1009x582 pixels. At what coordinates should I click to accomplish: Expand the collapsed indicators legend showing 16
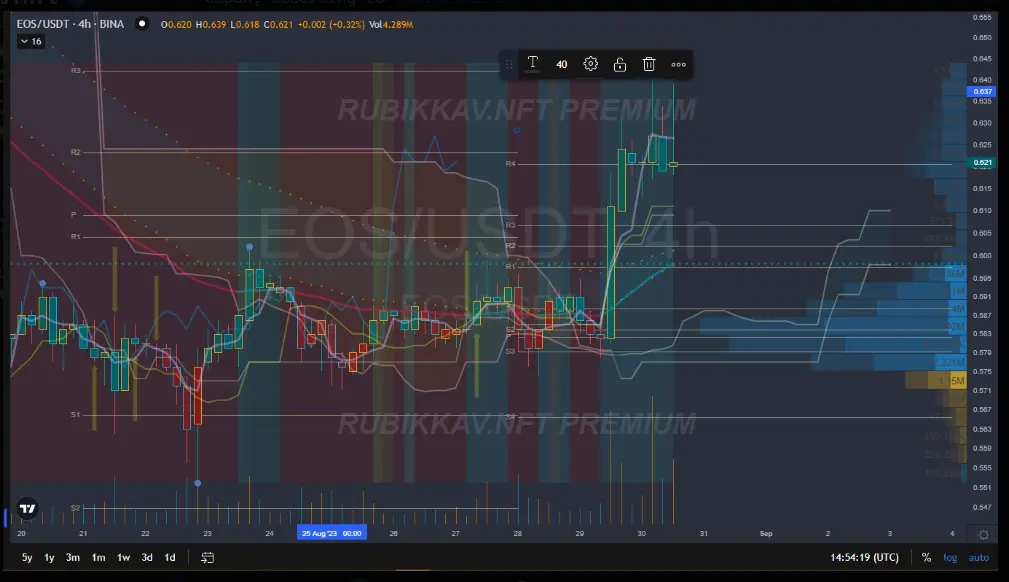pyautogui.click(x=31, y=41)
